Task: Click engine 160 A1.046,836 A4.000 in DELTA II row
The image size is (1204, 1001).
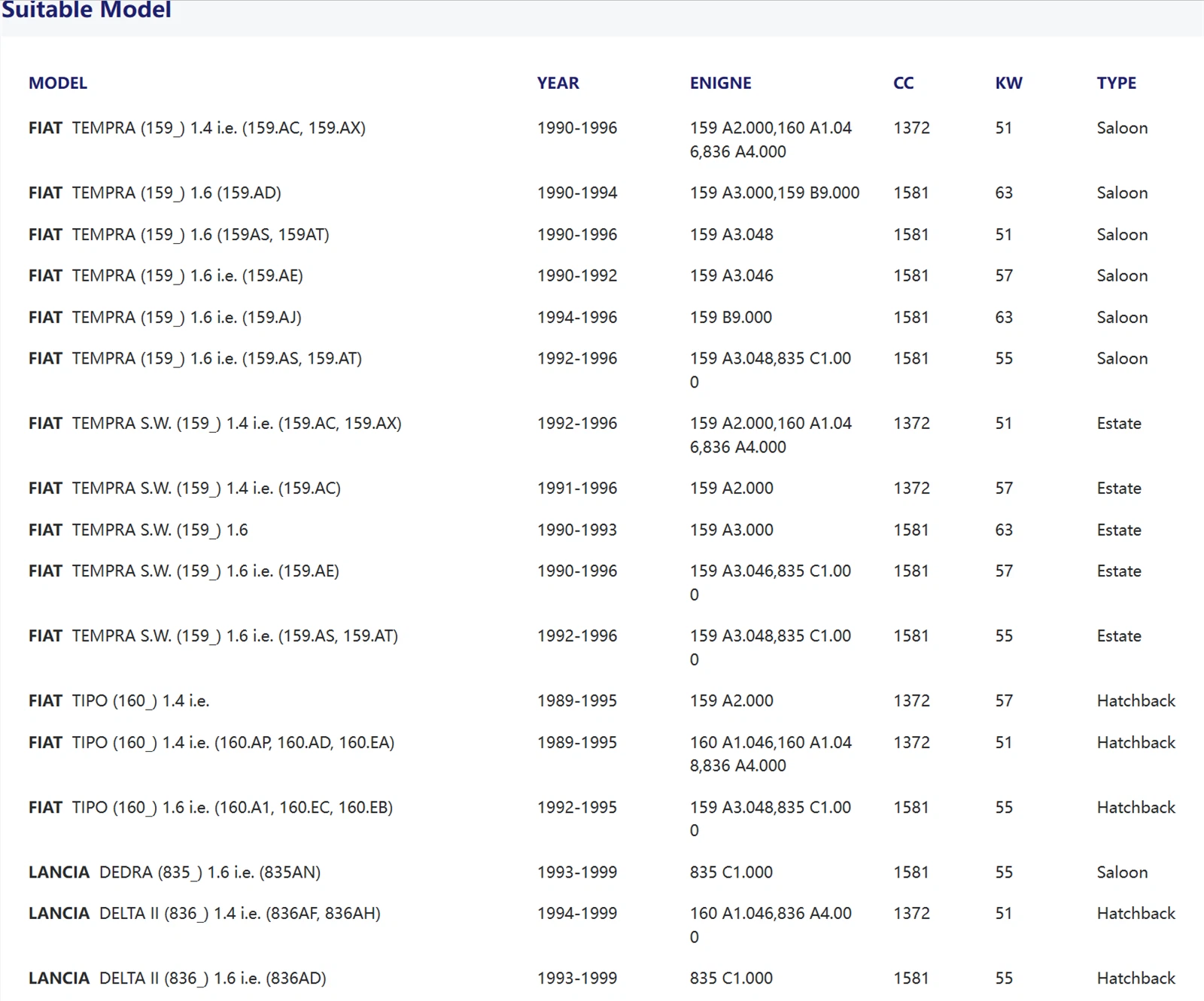Action: pos(771,925)
